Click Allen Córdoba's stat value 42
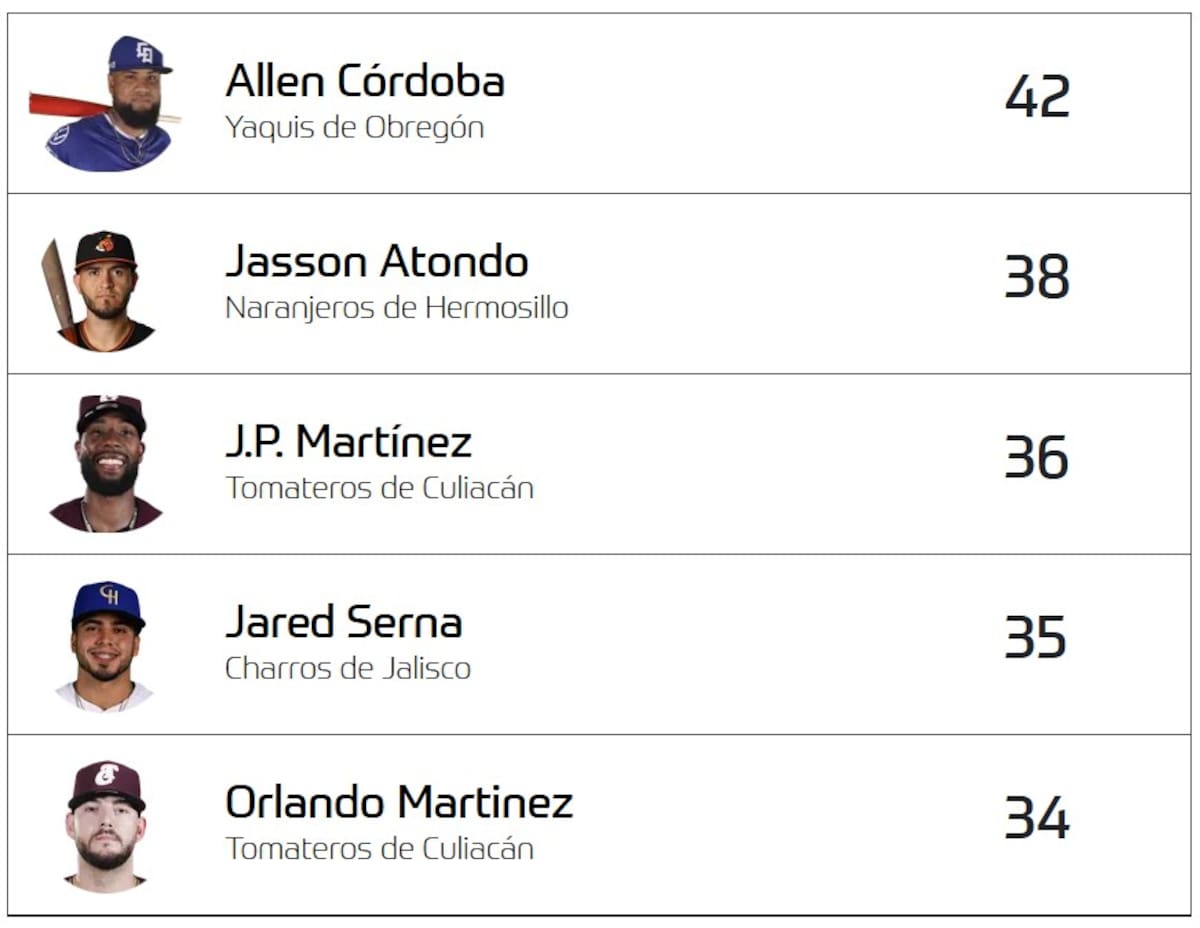1200x928 pixels. [x=1037, y=97]
